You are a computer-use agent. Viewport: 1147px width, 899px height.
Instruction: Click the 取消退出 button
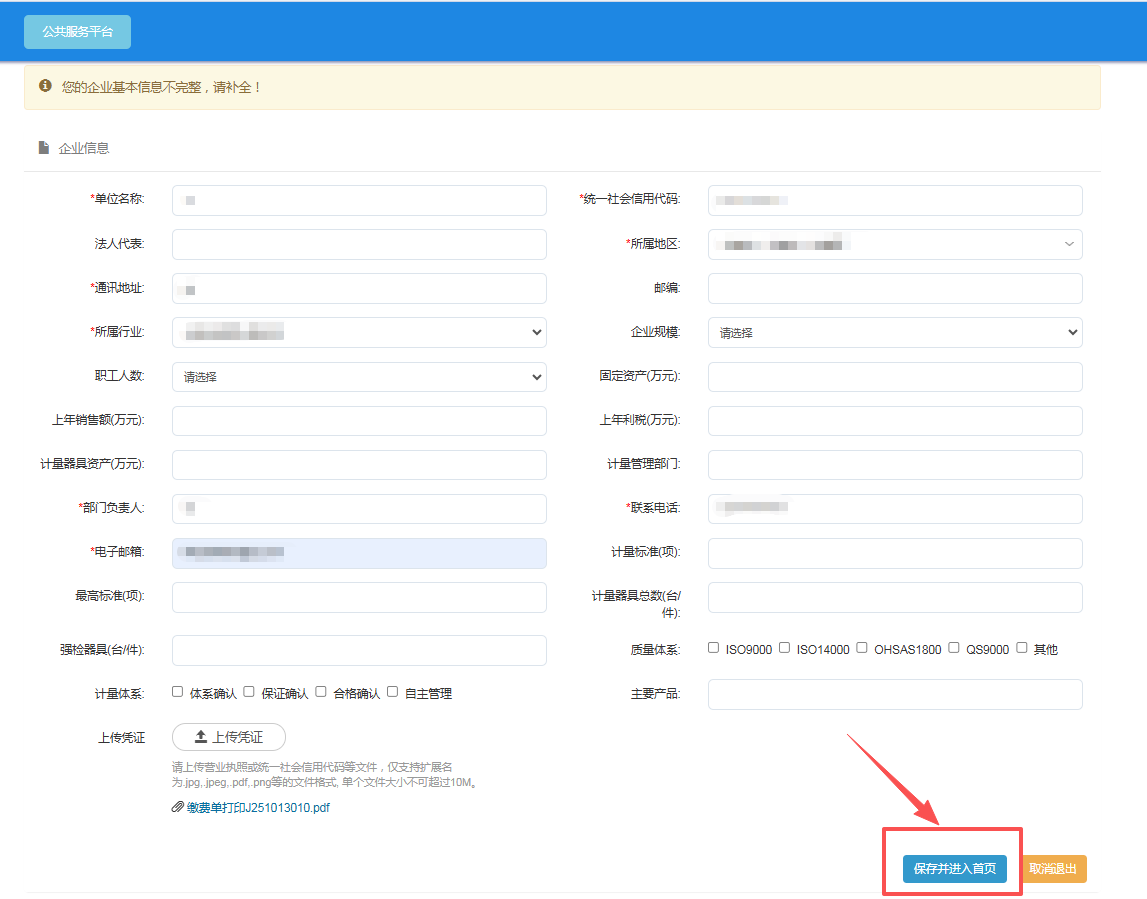[x=1054, y=869]
